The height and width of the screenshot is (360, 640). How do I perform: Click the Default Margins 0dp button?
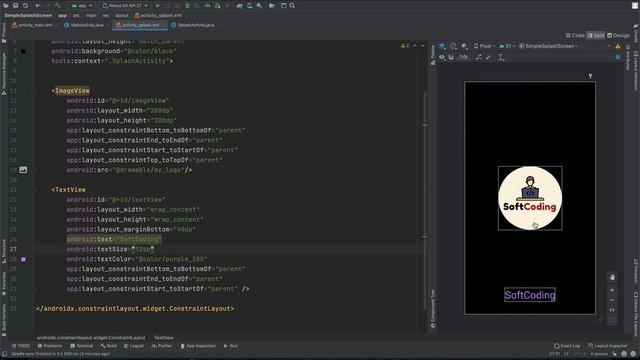coord(464,58)
